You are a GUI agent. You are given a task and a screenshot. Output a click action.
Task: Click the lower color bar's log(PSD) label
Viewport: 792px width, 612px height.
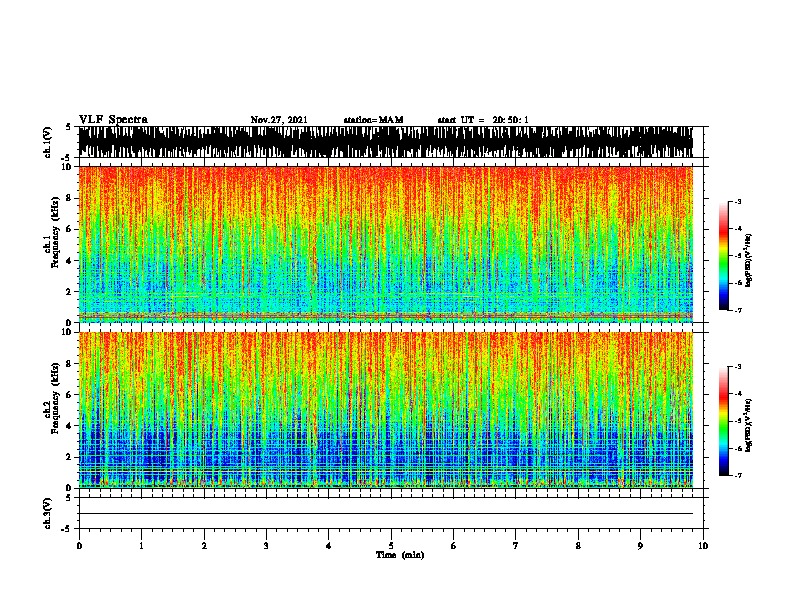point(748,425)
